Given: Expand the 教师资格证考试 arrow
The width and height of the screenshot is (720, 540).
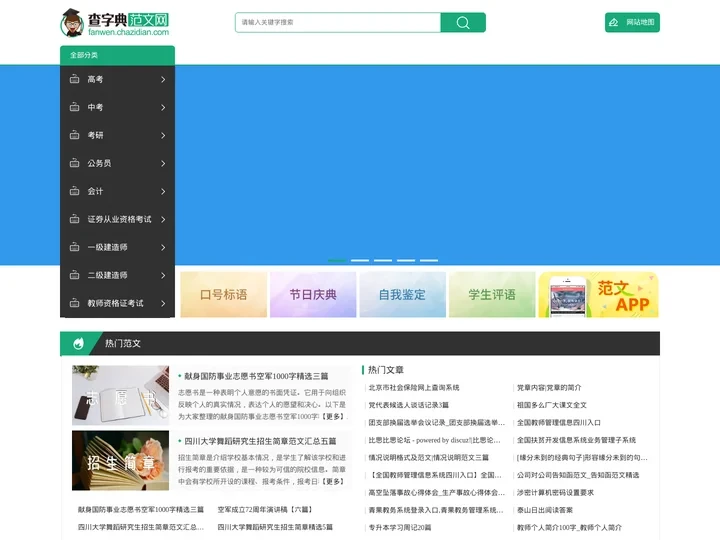Looking at the screenshot, I should click(x=163, y=304).
